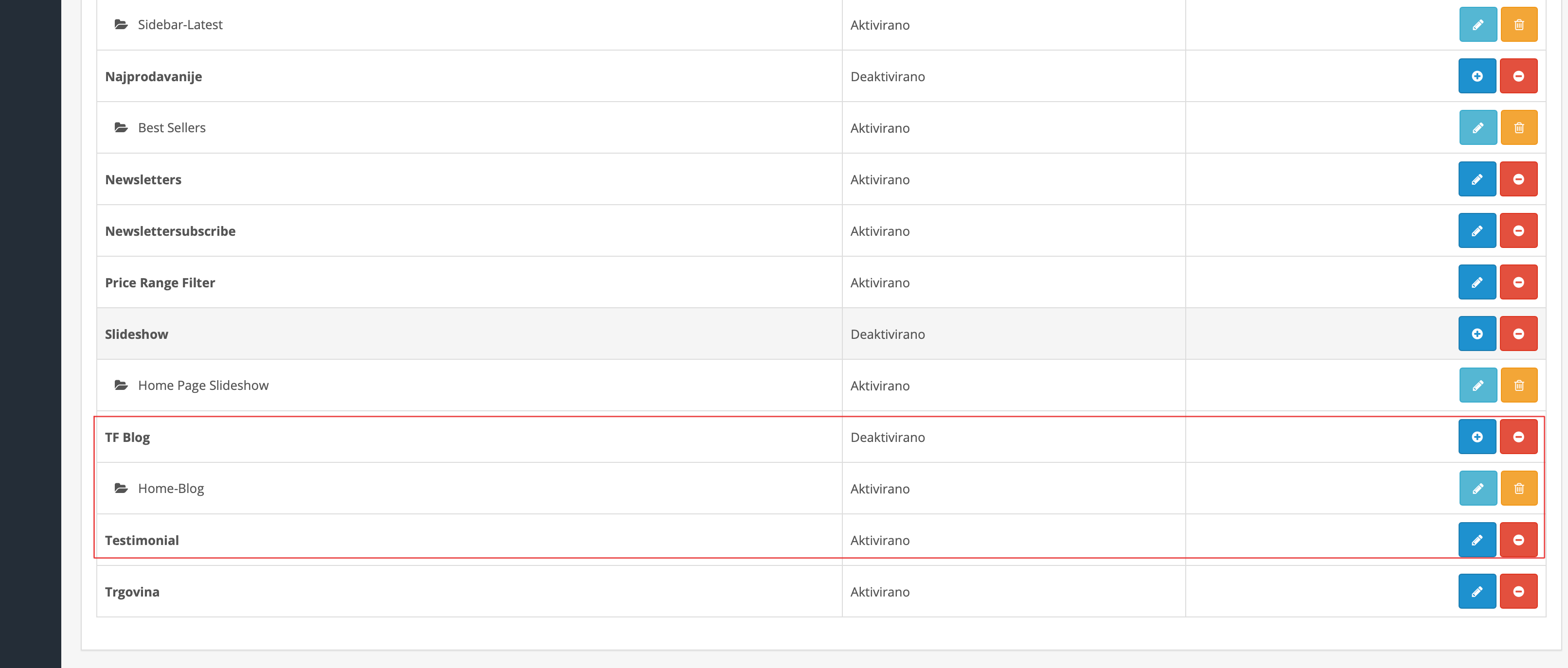Select the Home-Blog row name
The image size is (1568, 668).
point(171,489)
